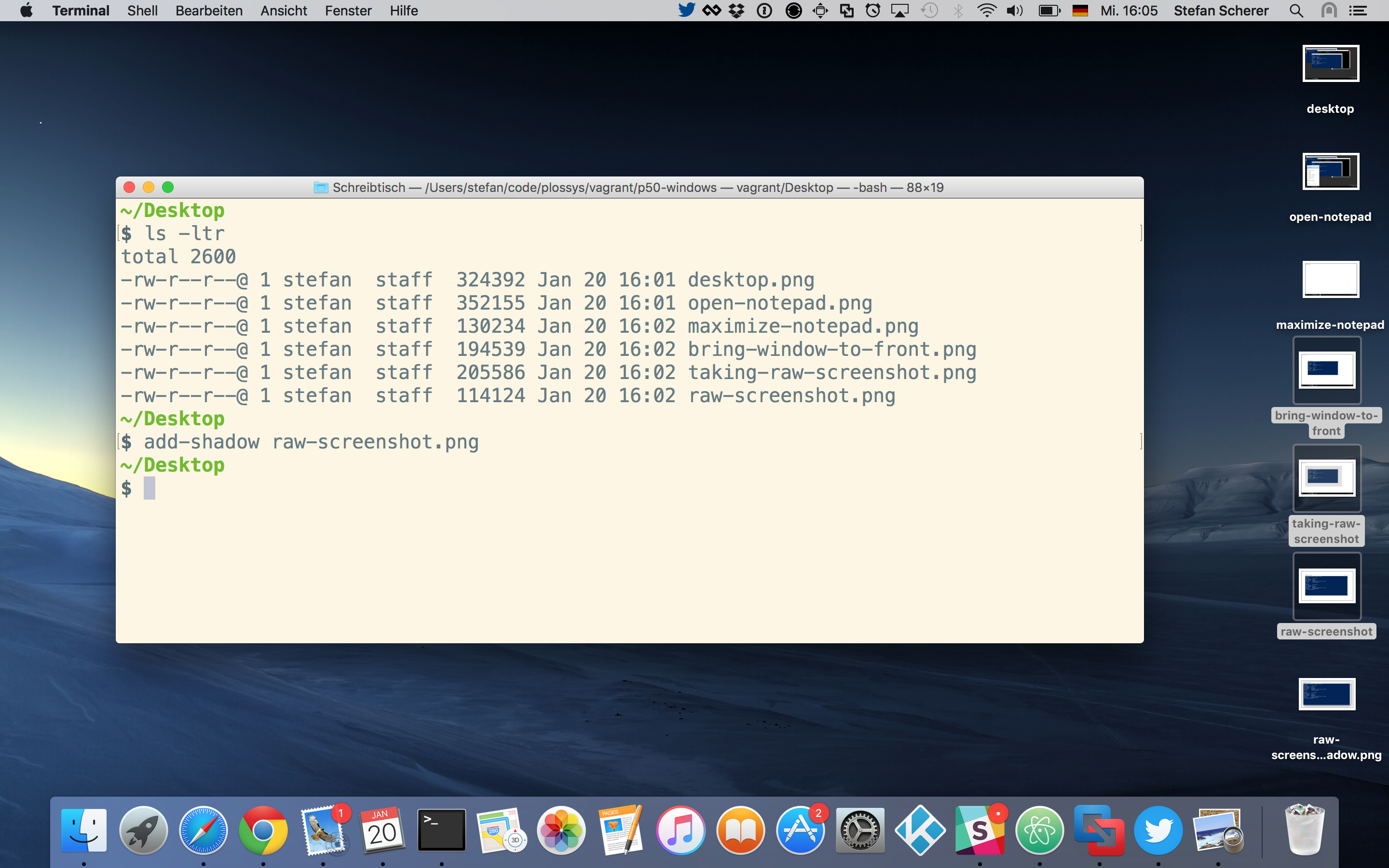The height and width of the screenshot is (868, 1389).
Task: Open the Atom editor from the Dock
Action: (1039, 830)
